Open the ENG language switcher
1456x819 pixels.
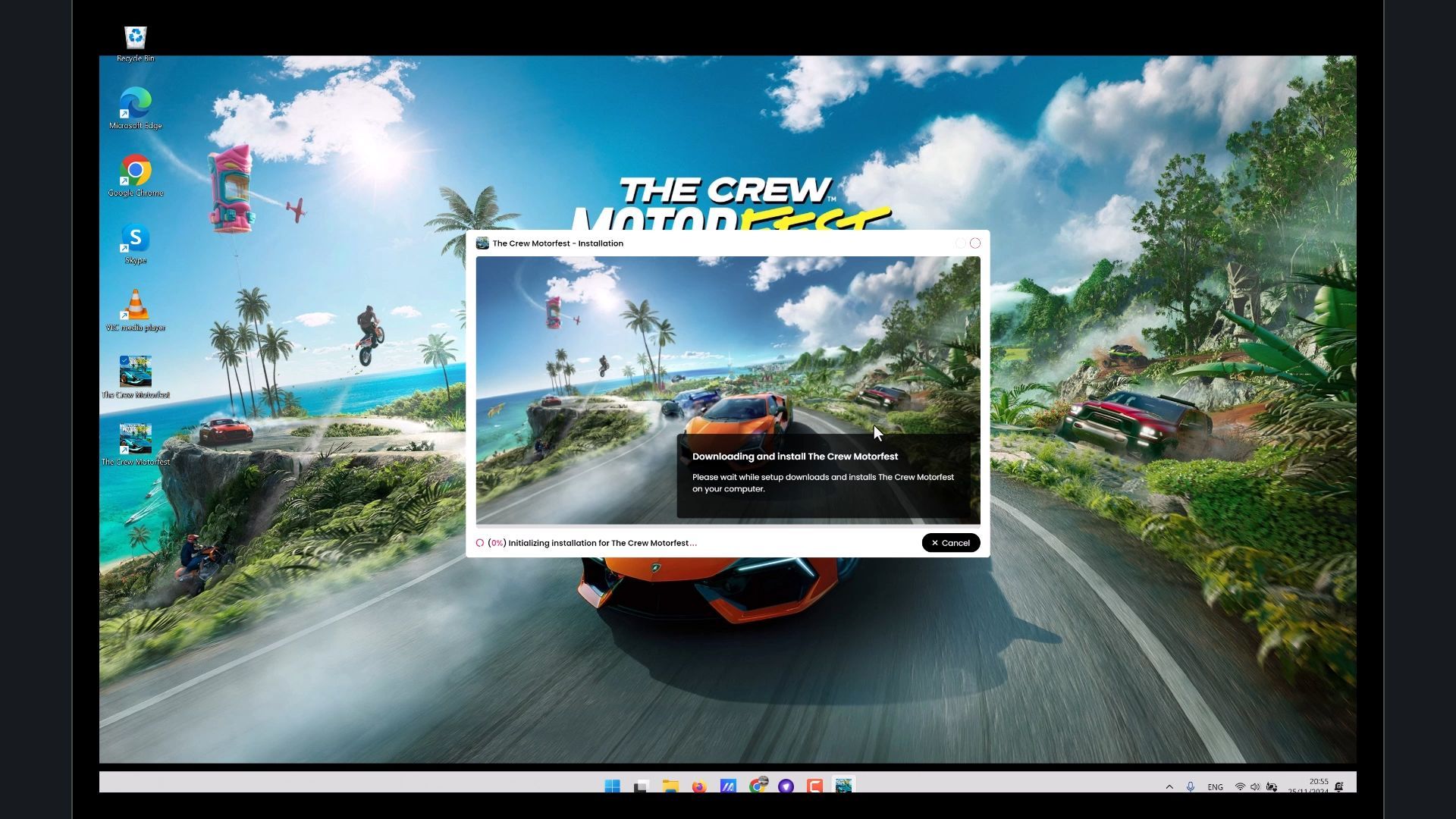point(1215,787)
